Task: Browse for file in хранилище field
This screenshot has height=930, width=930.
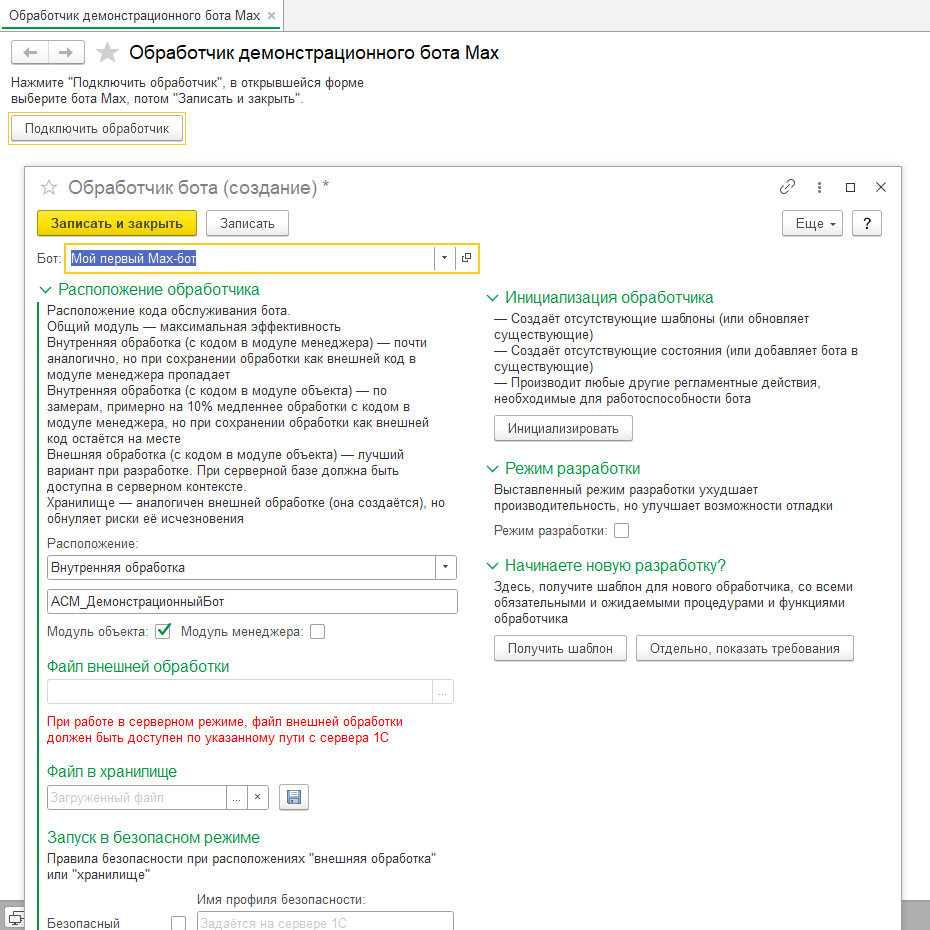Action: [236, 797]
